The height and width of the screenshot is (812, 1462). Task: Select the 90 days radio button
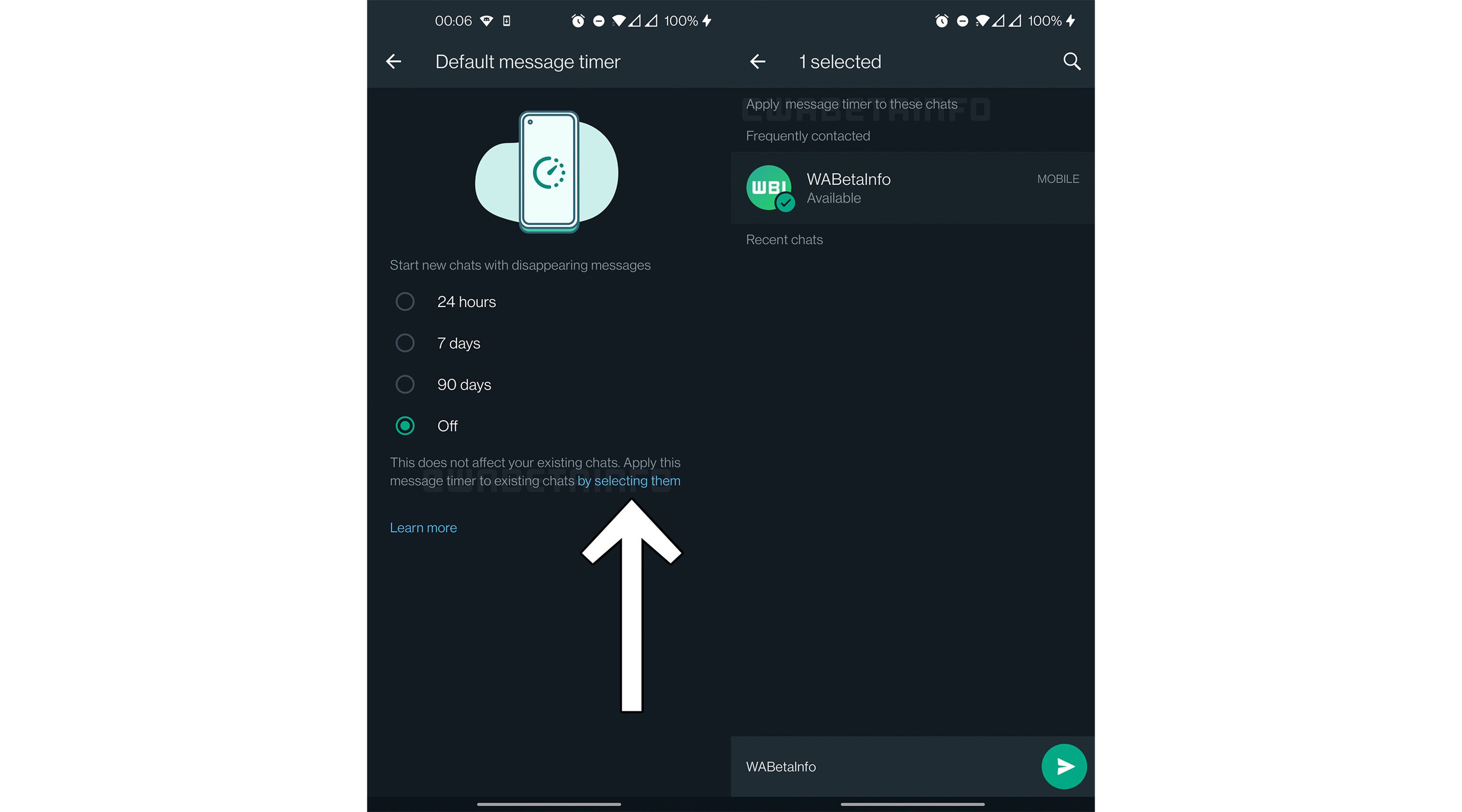405,384
